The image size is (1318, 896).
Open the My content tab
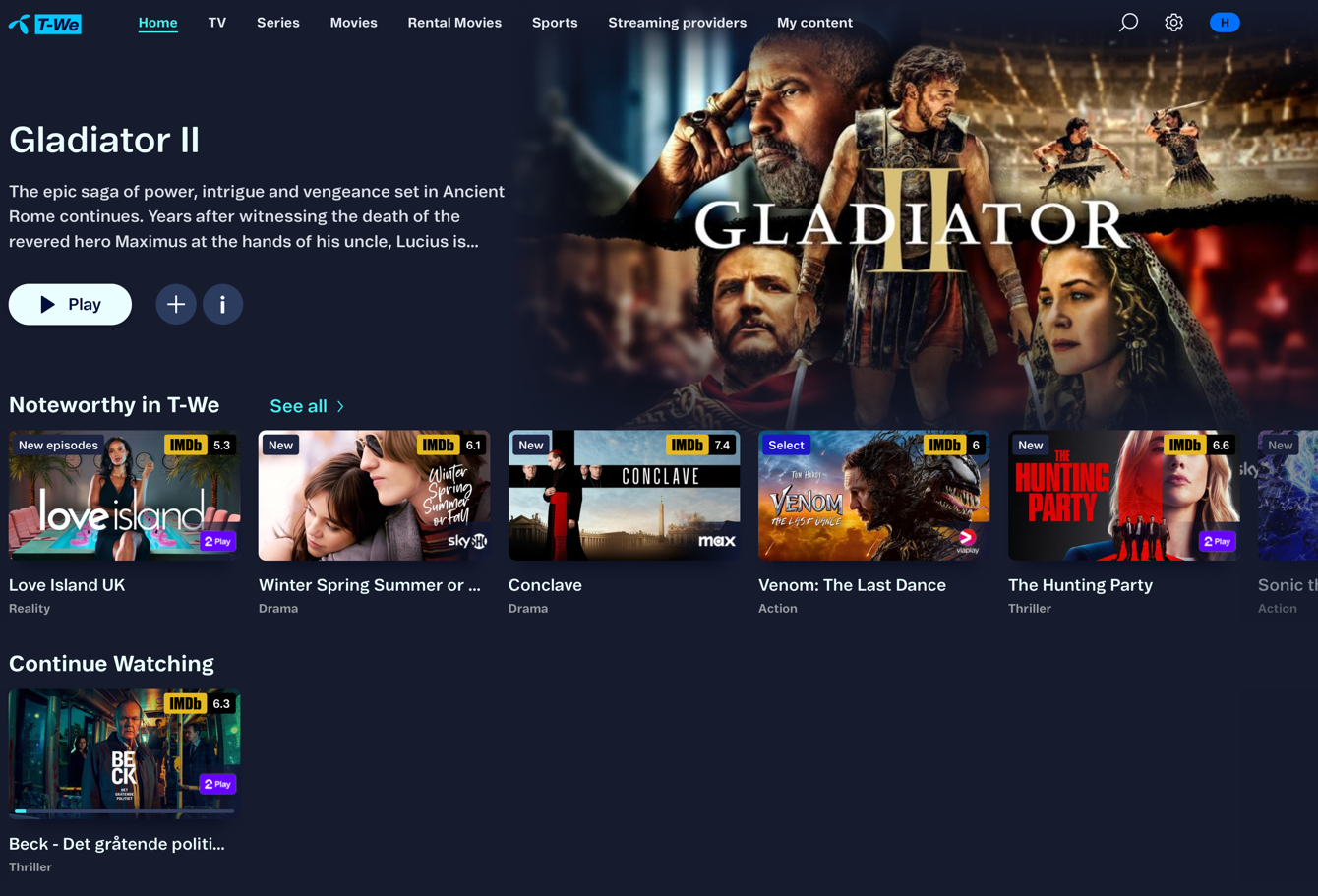click(814, 23)
